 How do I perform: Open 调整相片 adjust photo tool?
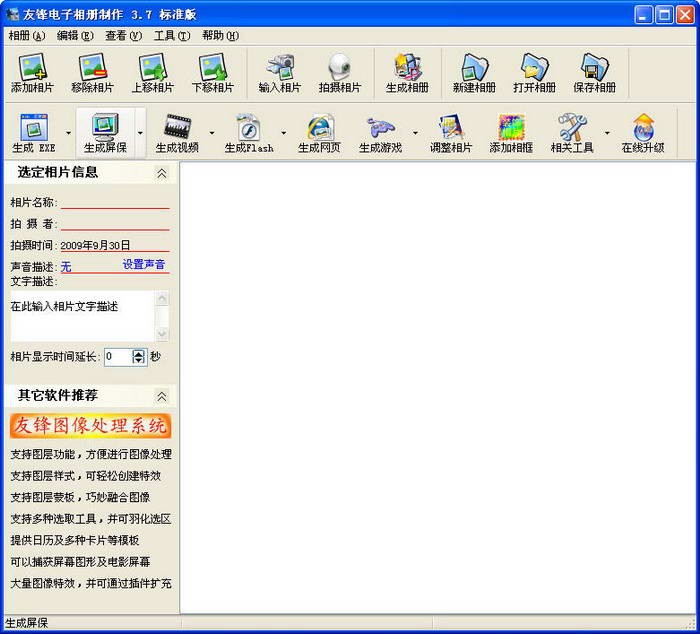(451, 133)
